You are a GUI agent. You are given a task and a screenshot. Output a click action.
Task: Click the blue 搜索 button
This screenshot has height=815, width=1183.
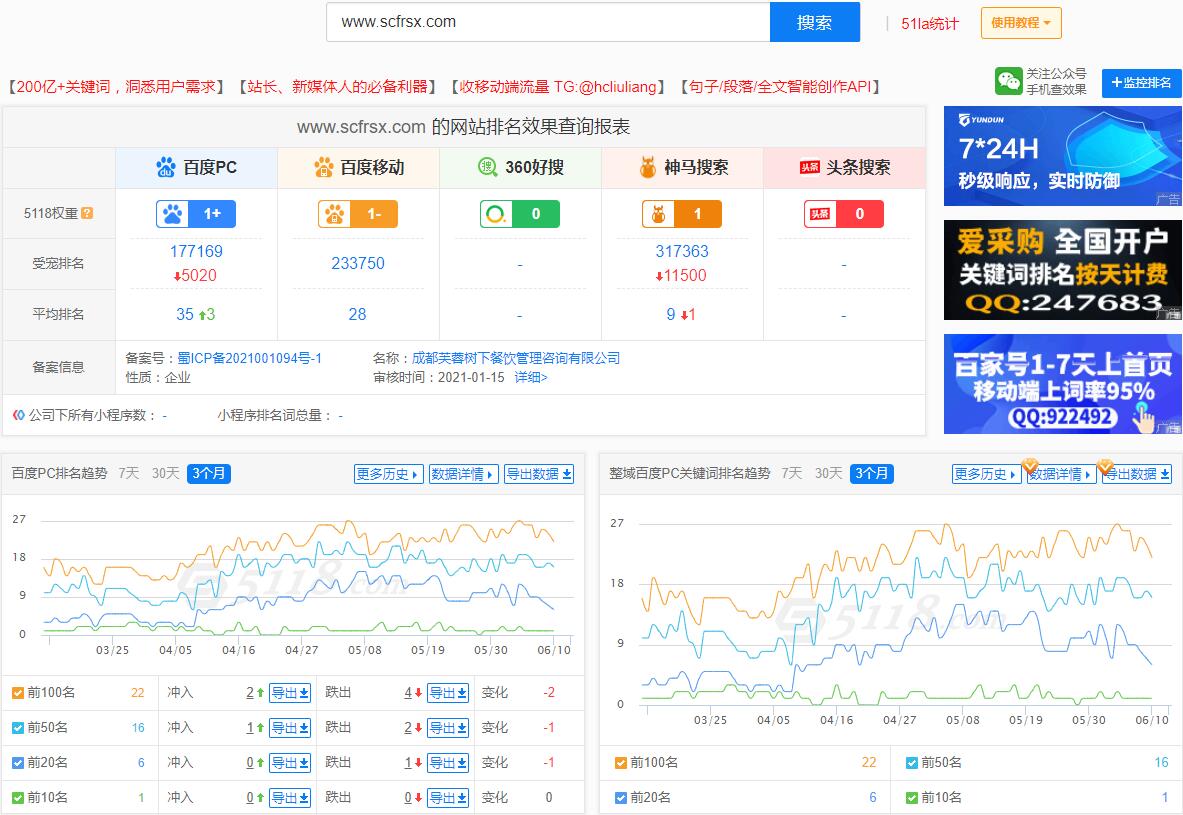click(x=815, y=21)
